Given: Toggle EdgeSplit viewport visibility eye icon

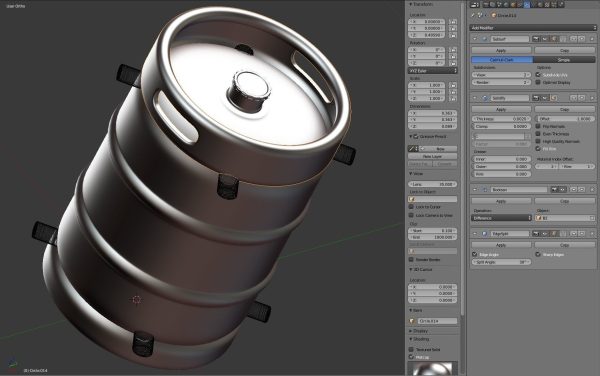Looking at the screenshot, I should [545, 233].
